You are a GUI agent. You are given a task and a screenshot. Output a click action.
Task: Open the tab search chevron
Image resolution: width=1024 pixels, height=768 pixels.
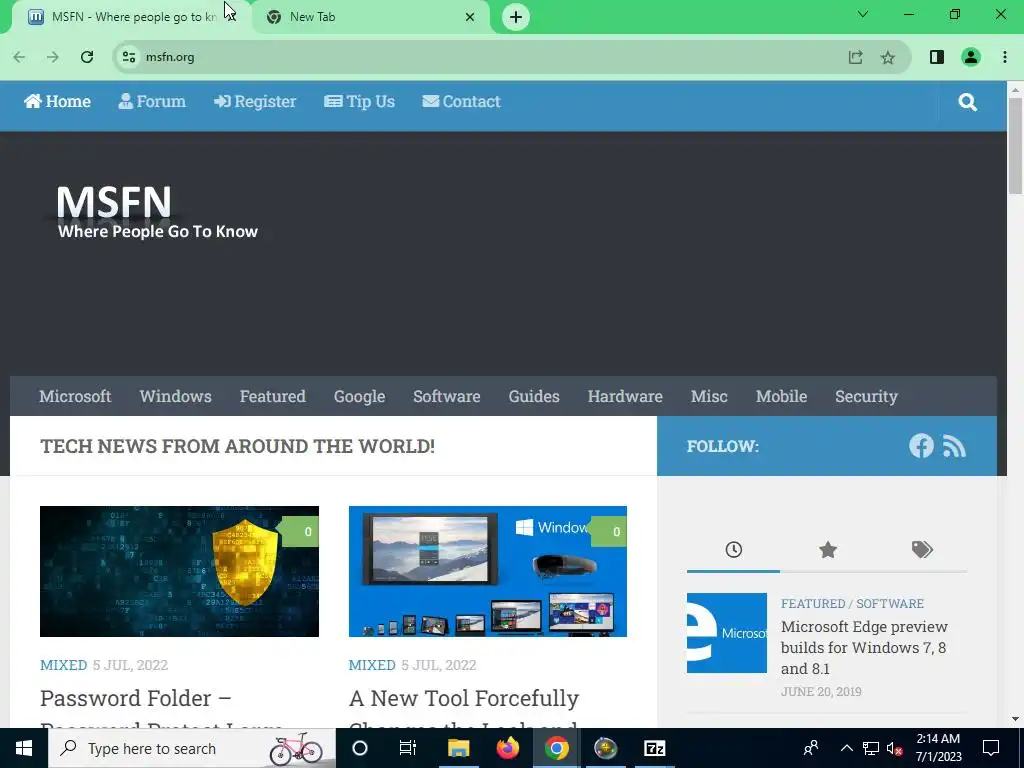[863, 14]
